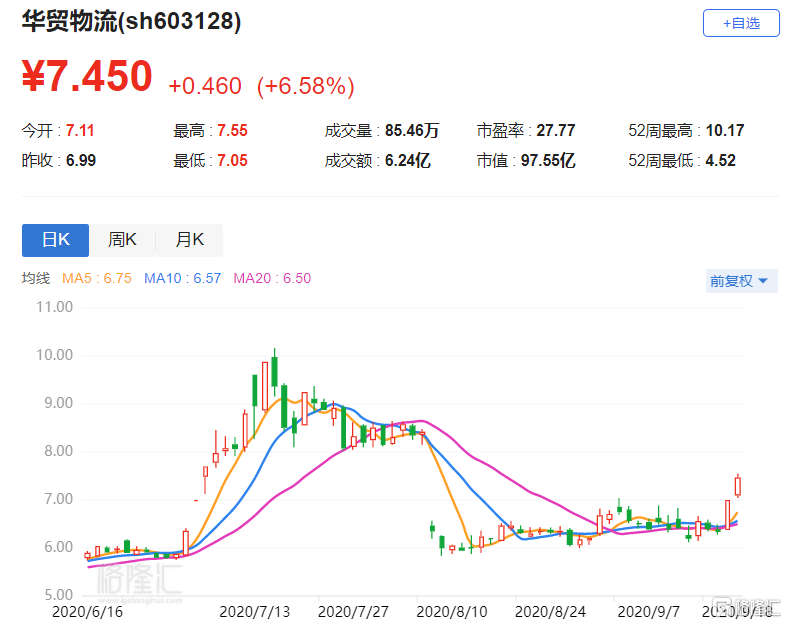The height and width of the screenshot is (624, 787).
Task: Click the 52周最高 value 10.17
Action: (x=725, y=131)
